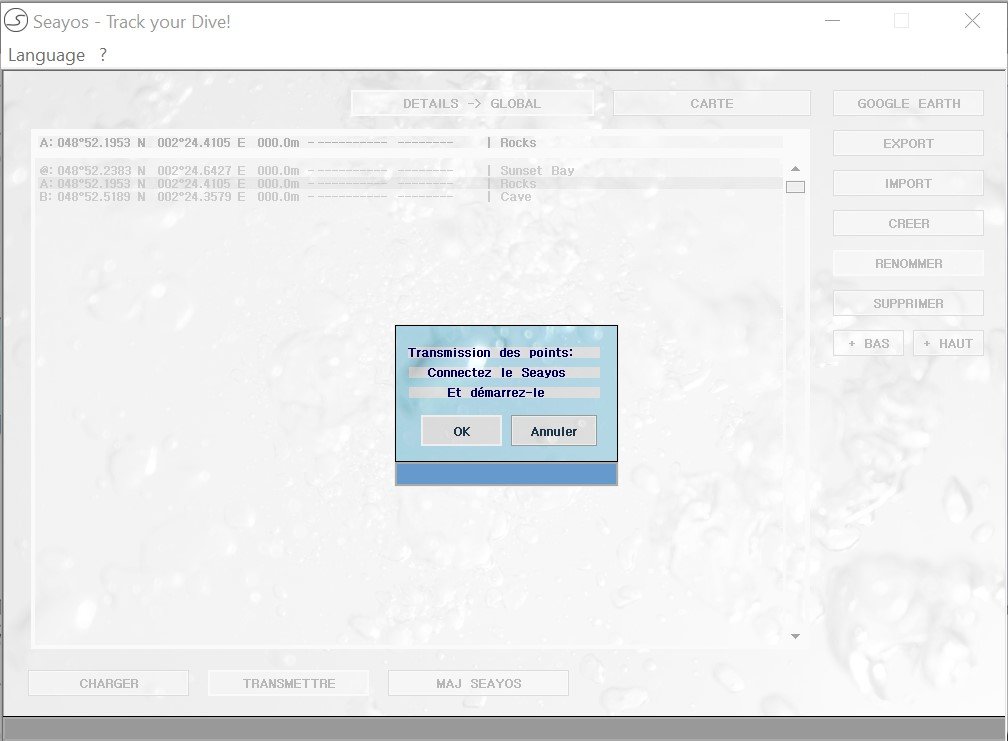The width and height of the screenshot is (1008, 741).
Task: Click the CHARGER button
Action: point(109,683)
